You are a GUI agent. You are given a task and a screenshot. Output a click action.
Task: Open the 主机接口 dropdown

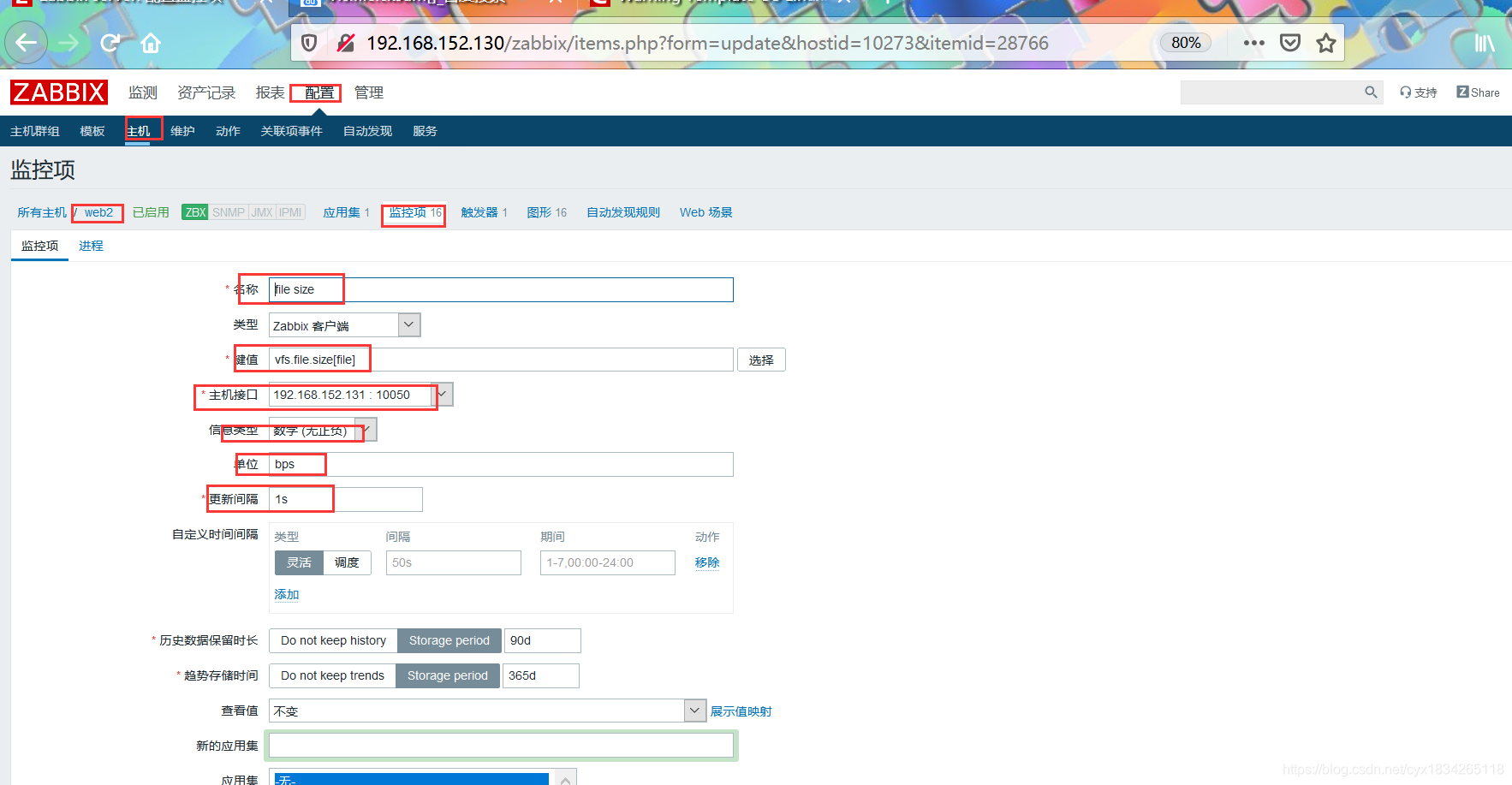coord(360,395)
